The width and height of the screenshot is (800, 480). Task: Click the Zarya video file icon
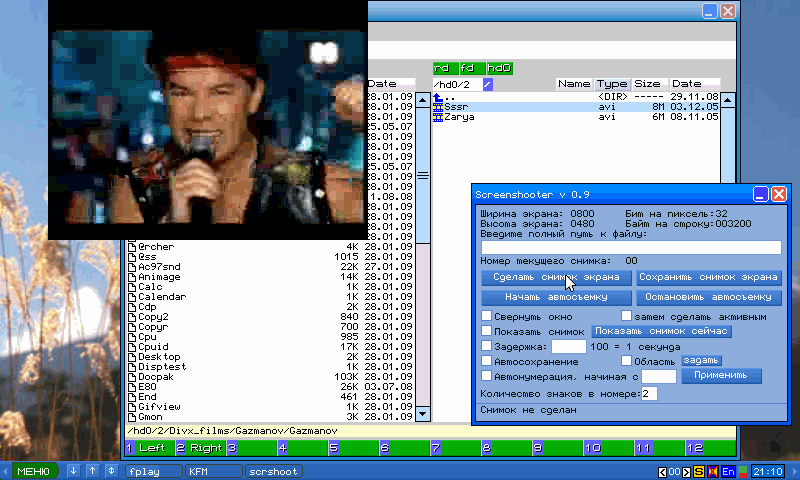[x=438, y=117]
